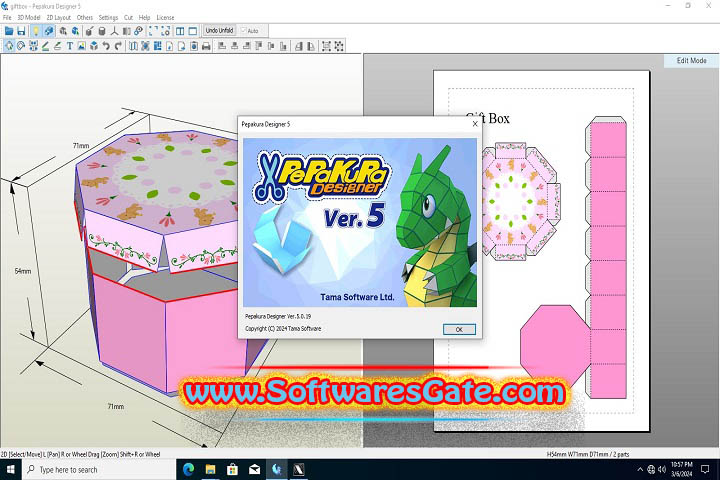Click the 'Pepakura Designer Ver. 5.0.19' text

[x=278, y=316]
